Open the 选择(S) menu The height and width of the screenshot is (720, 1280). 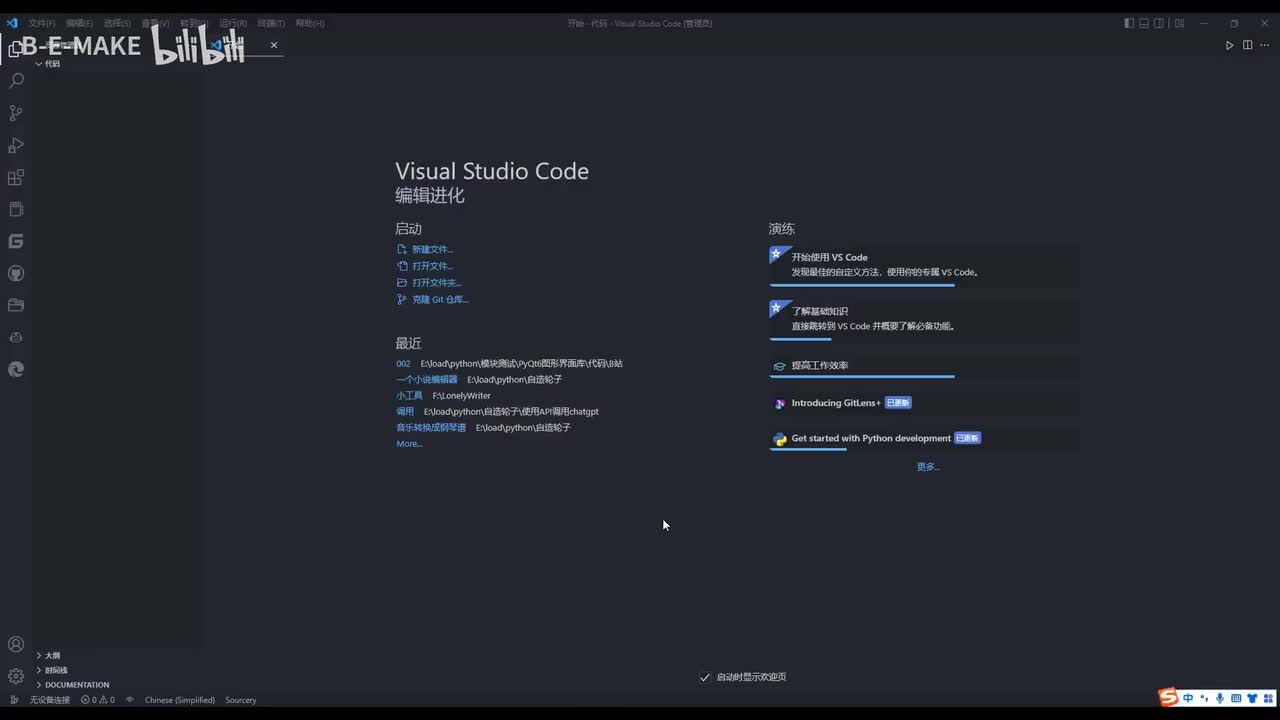(x=117, y=23)
